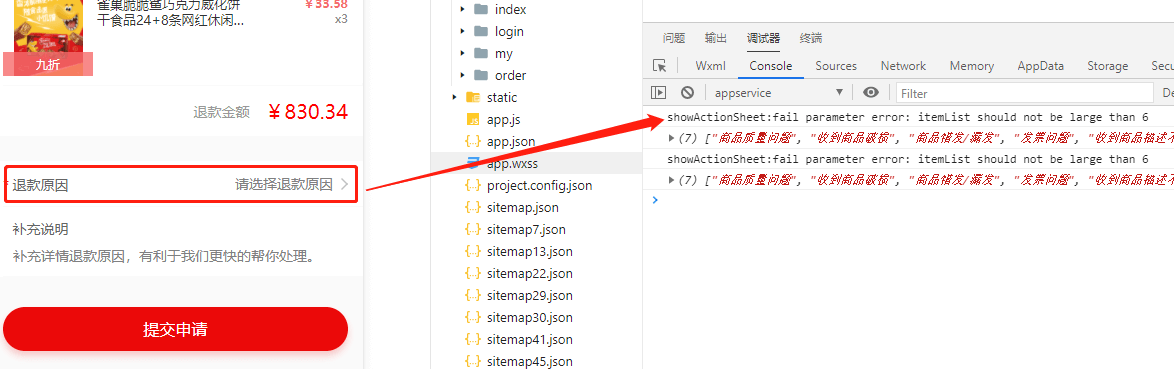
Task: Click the JSON icon beside app.json
Action: 472,141
